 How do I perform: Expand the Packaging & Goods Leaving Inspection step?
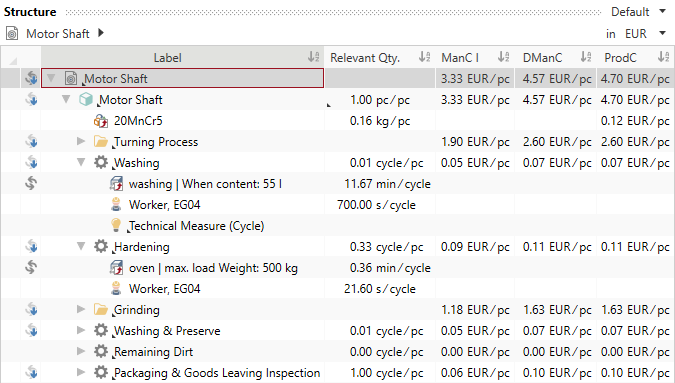tap(81, 372)
